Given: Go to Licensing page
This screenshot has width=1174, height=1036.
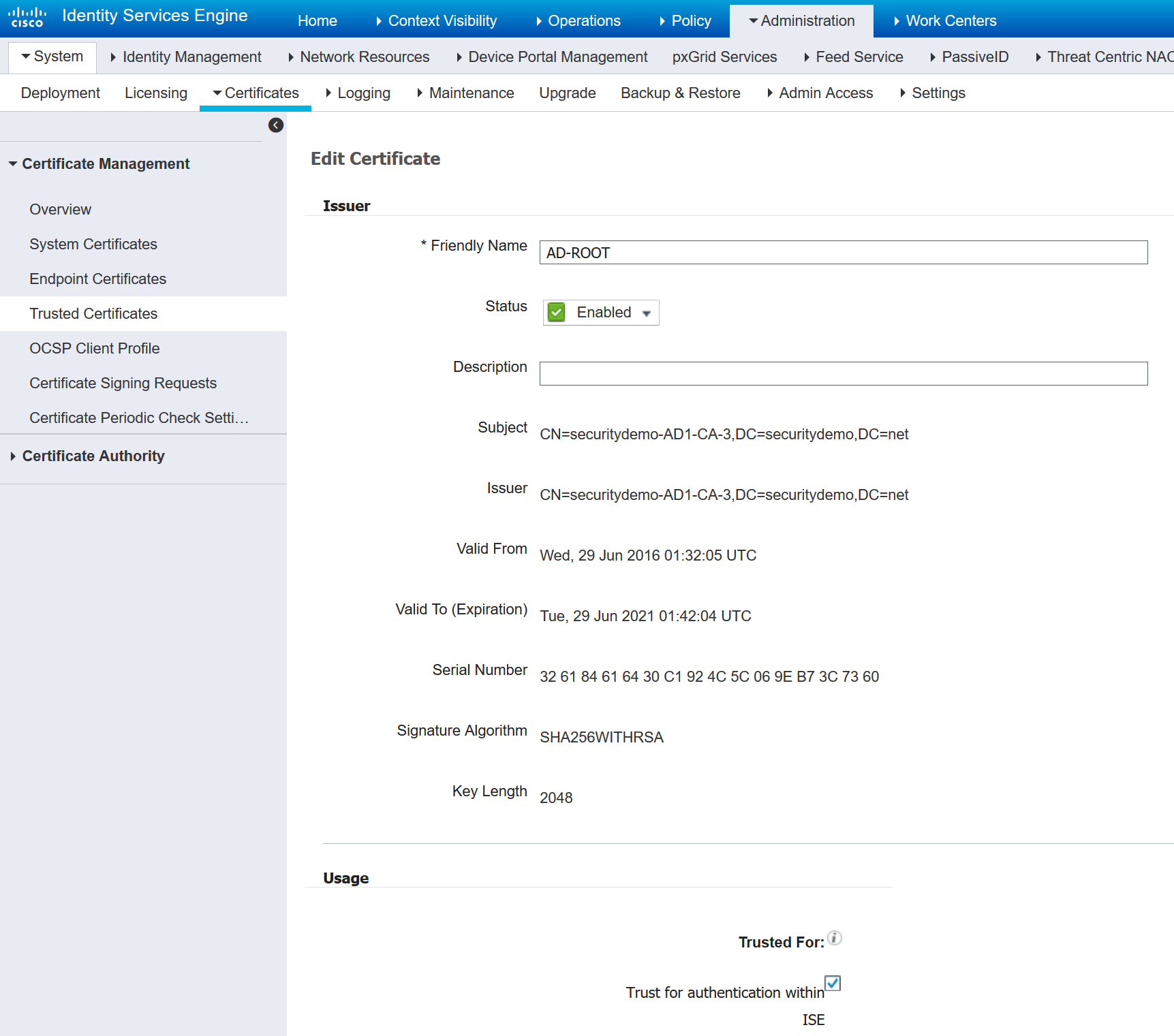Looking at the screenshot, I should point(156,93).
